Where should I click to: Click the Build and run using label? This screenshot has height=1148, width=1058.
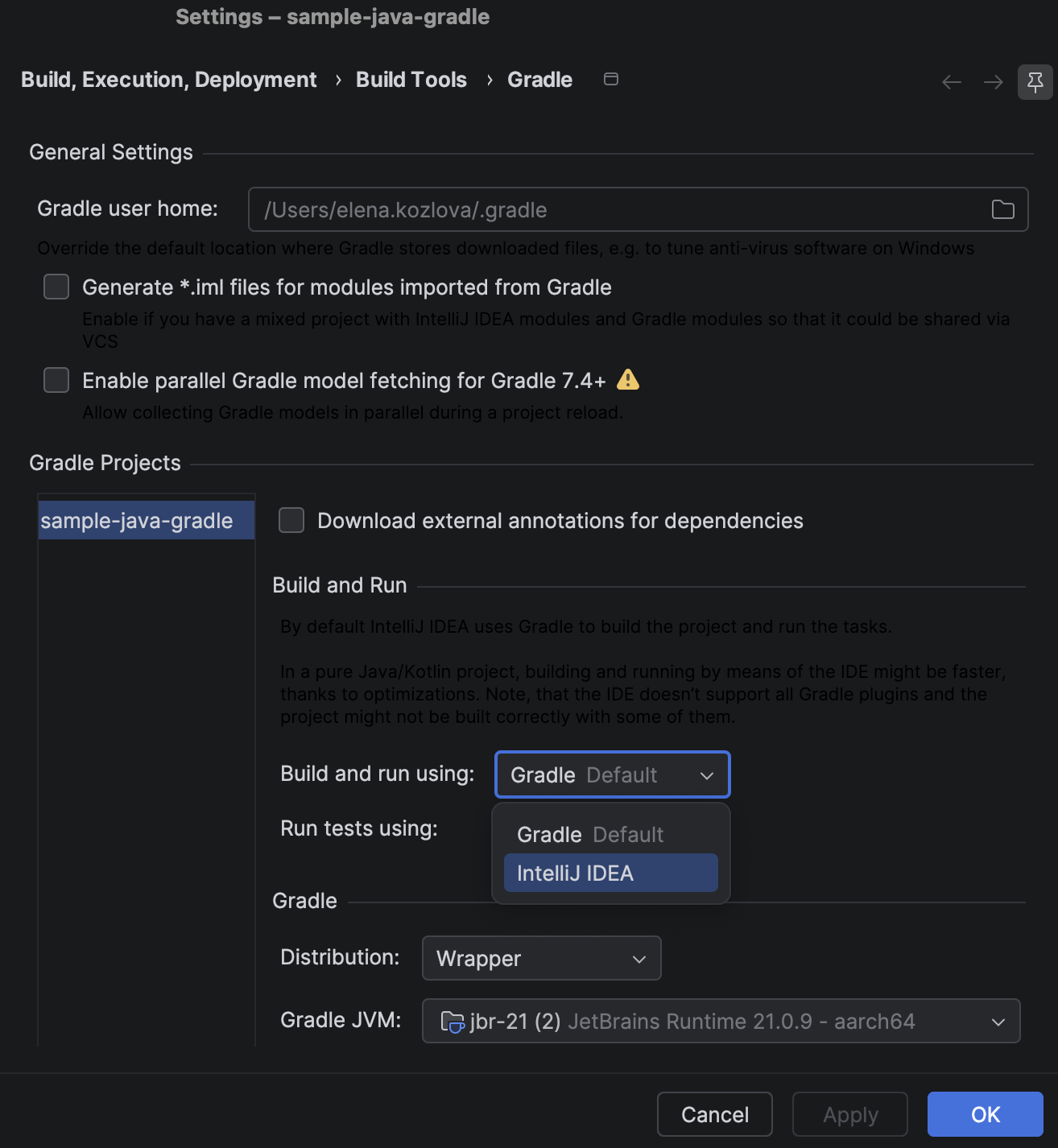(377, 774)
